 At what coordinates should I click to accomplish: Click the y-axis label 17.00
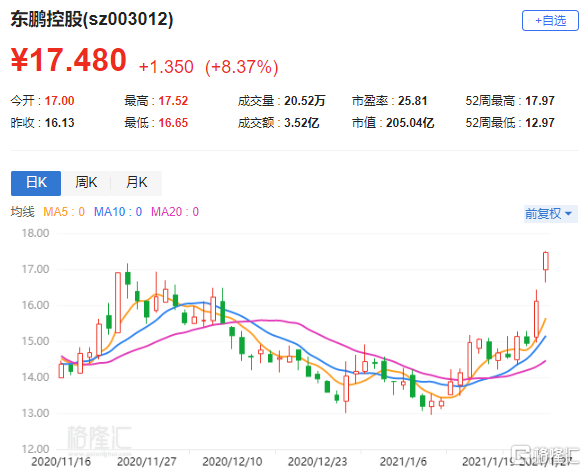[x=35, y=269]
